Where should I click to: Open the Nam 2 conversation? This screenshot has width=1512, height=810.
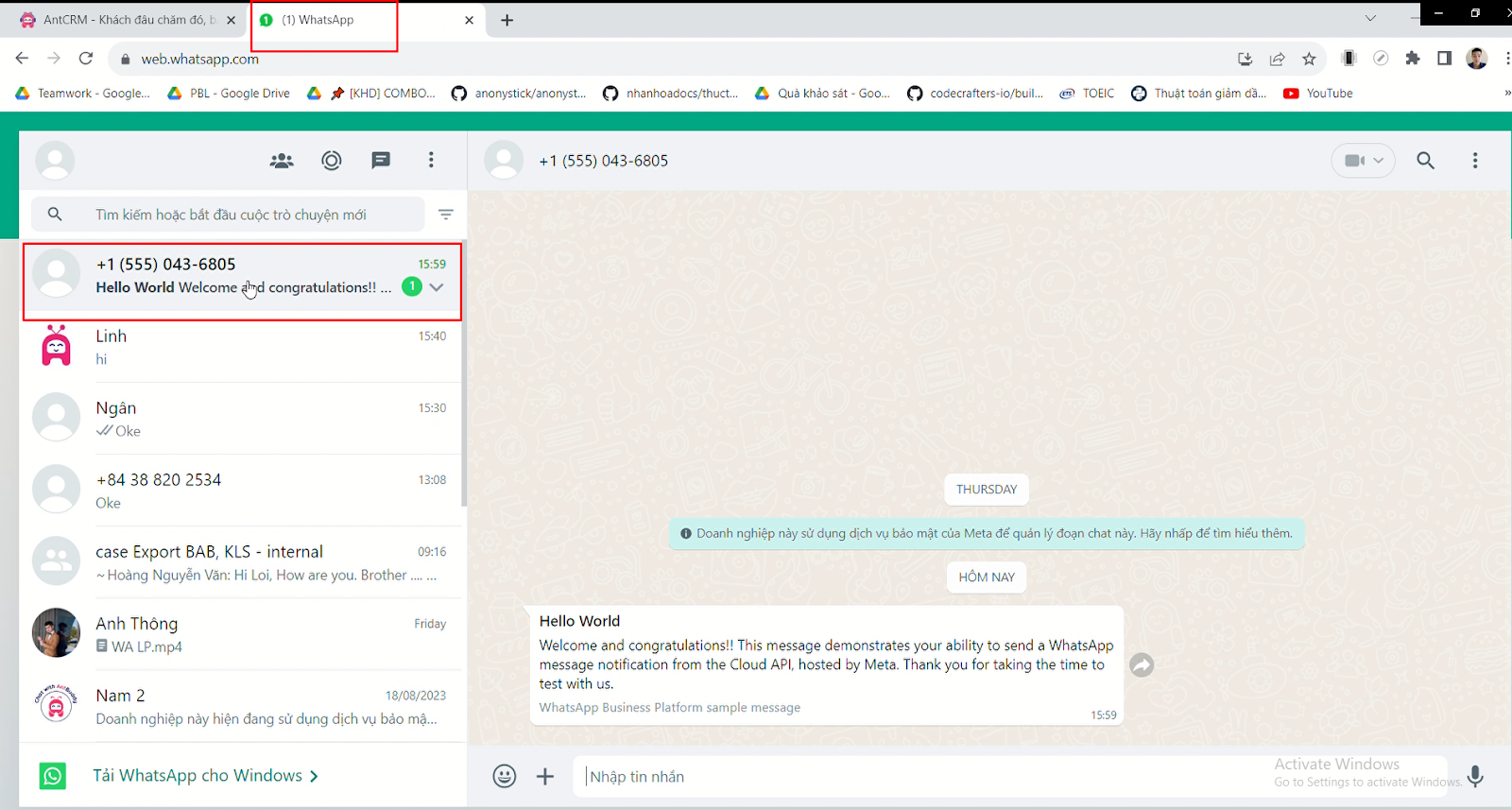click(x=243, y=706)
